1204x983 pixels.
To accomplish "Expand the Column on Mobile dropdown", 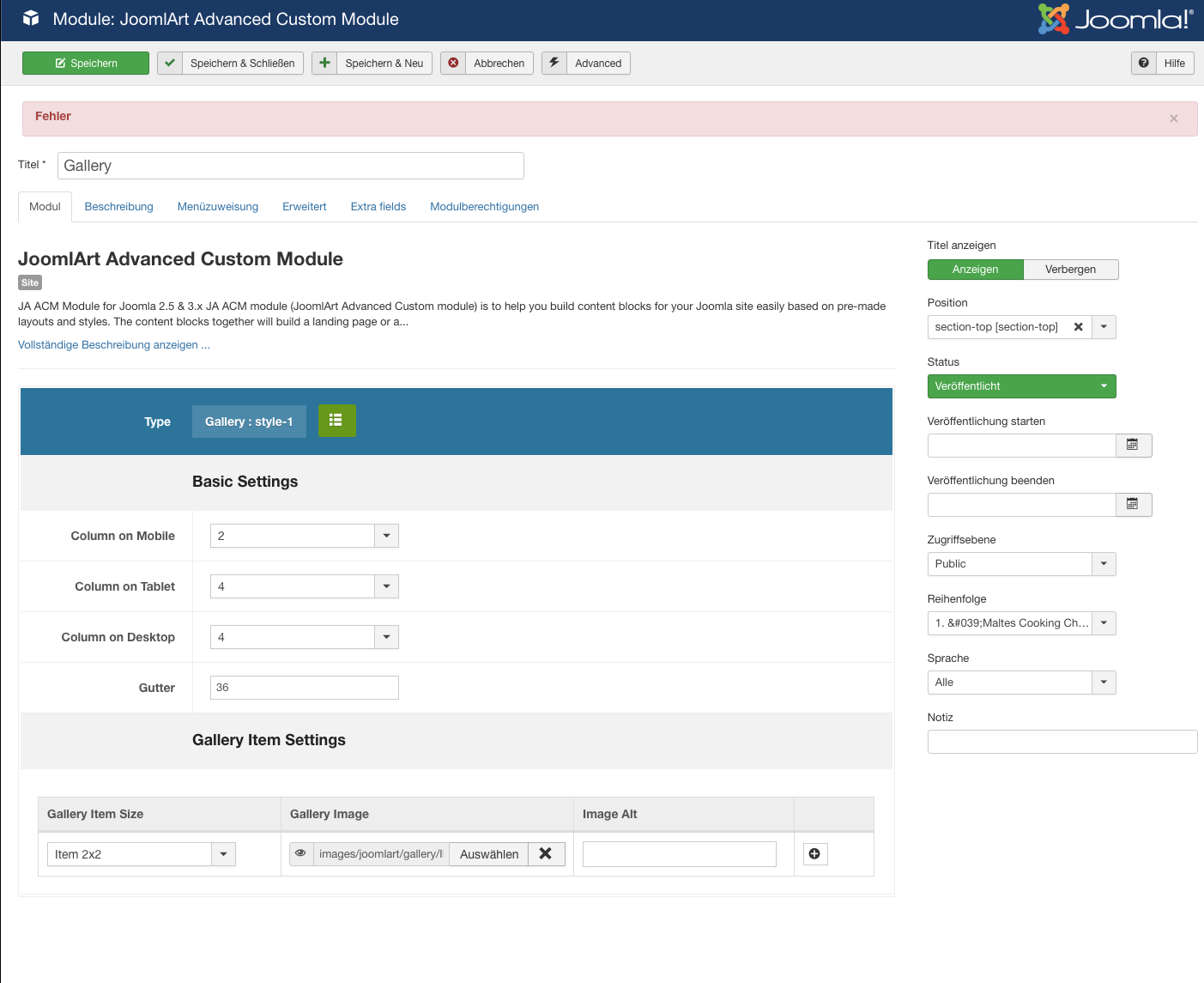I will pos(386,536).
